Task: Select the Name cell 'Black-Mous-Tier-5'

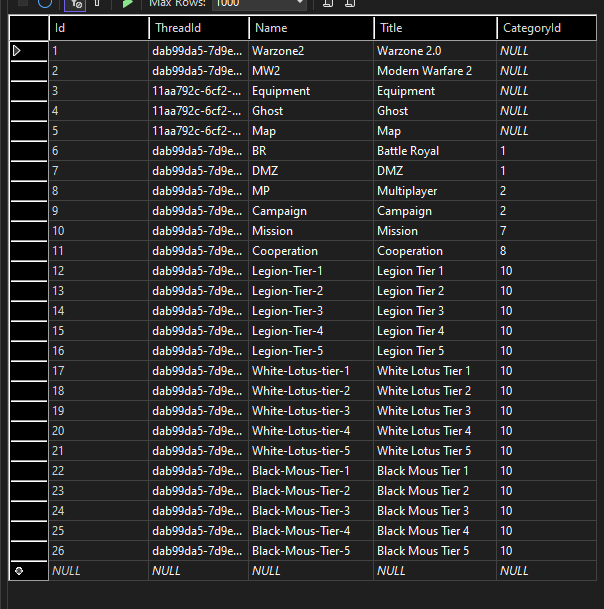Action: coord(311,551)
